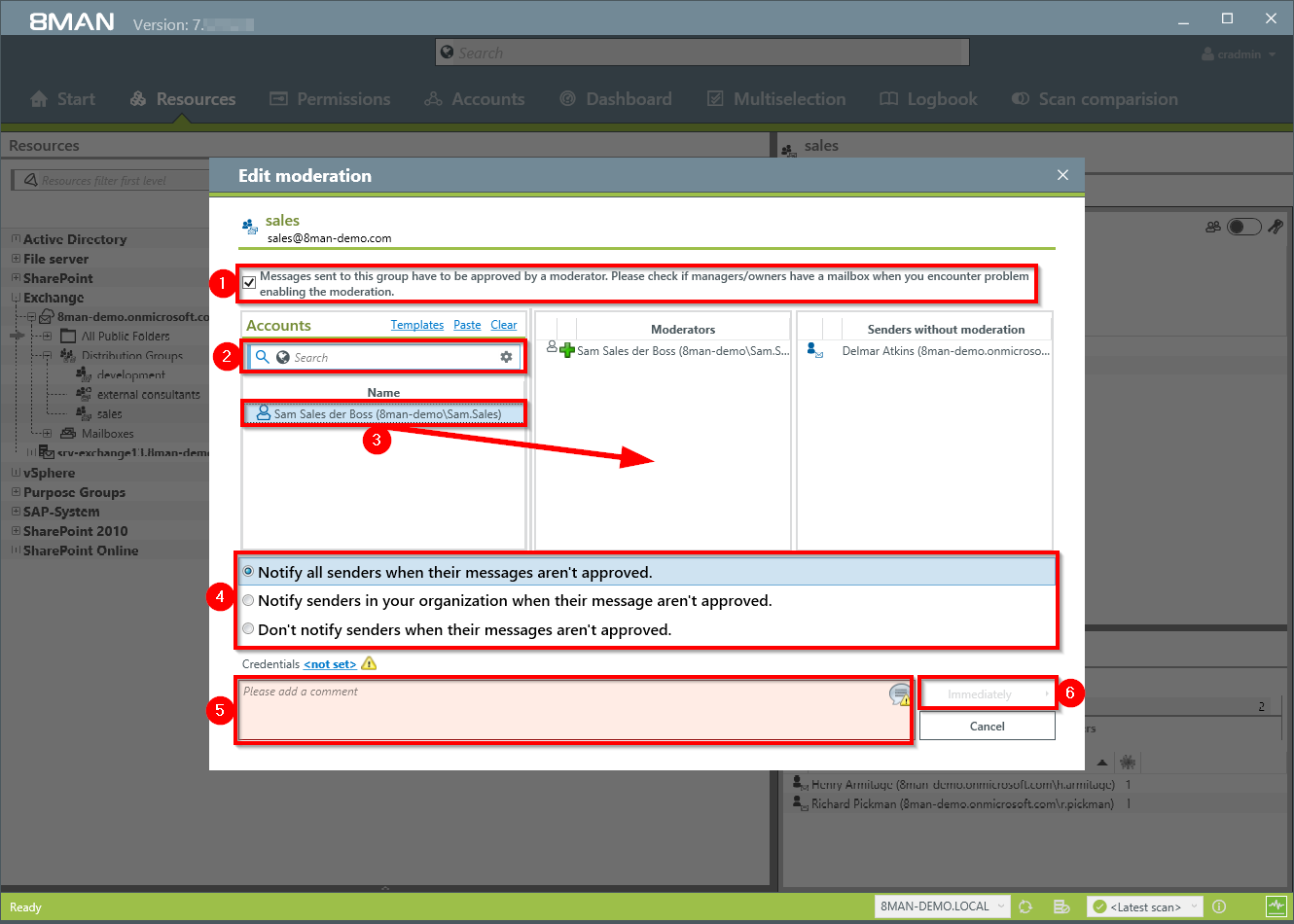This screenshot has width=1294, height=924.
Task: Click the globe icon in accounts search
Action: click(x=283, y=357)
